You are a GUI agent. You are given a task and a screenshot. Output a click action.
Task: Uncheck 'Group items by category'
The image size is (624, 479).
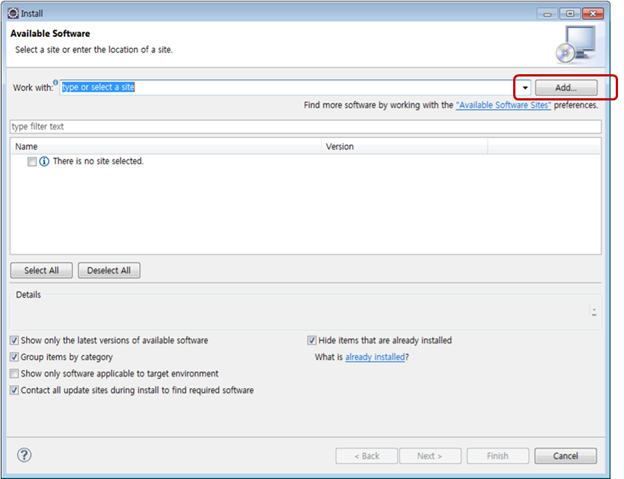coord(14,357)
